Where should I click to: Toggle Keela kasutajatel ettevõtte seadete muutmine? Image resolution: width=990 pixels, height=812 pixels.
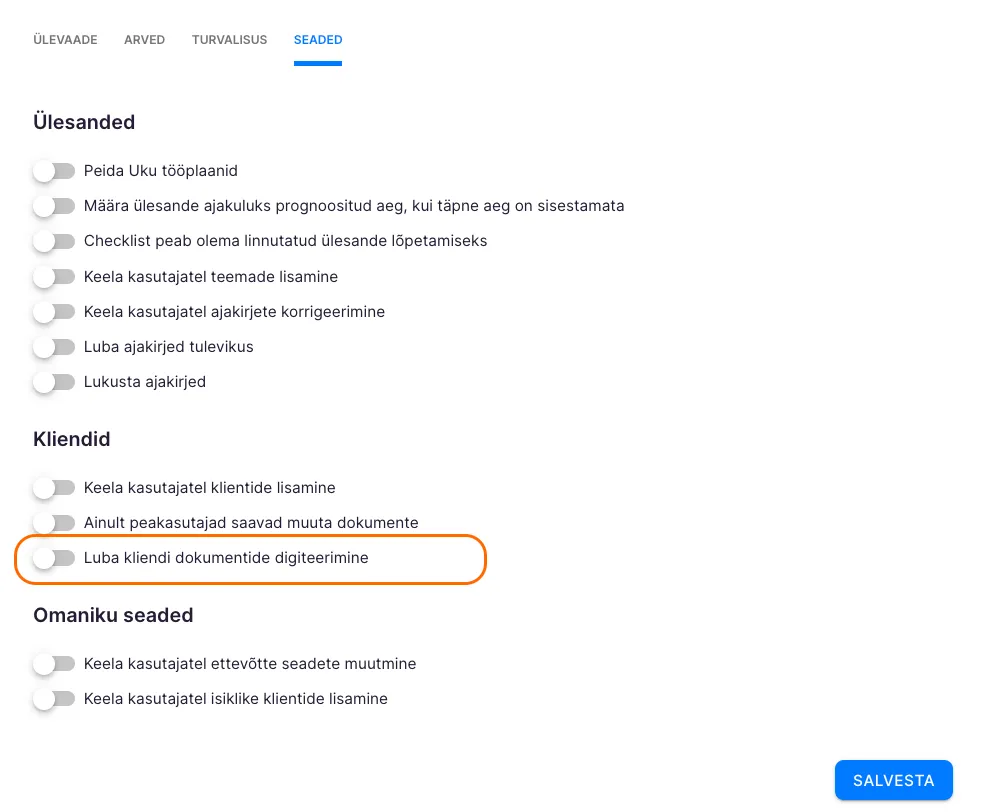pos(54,664)
